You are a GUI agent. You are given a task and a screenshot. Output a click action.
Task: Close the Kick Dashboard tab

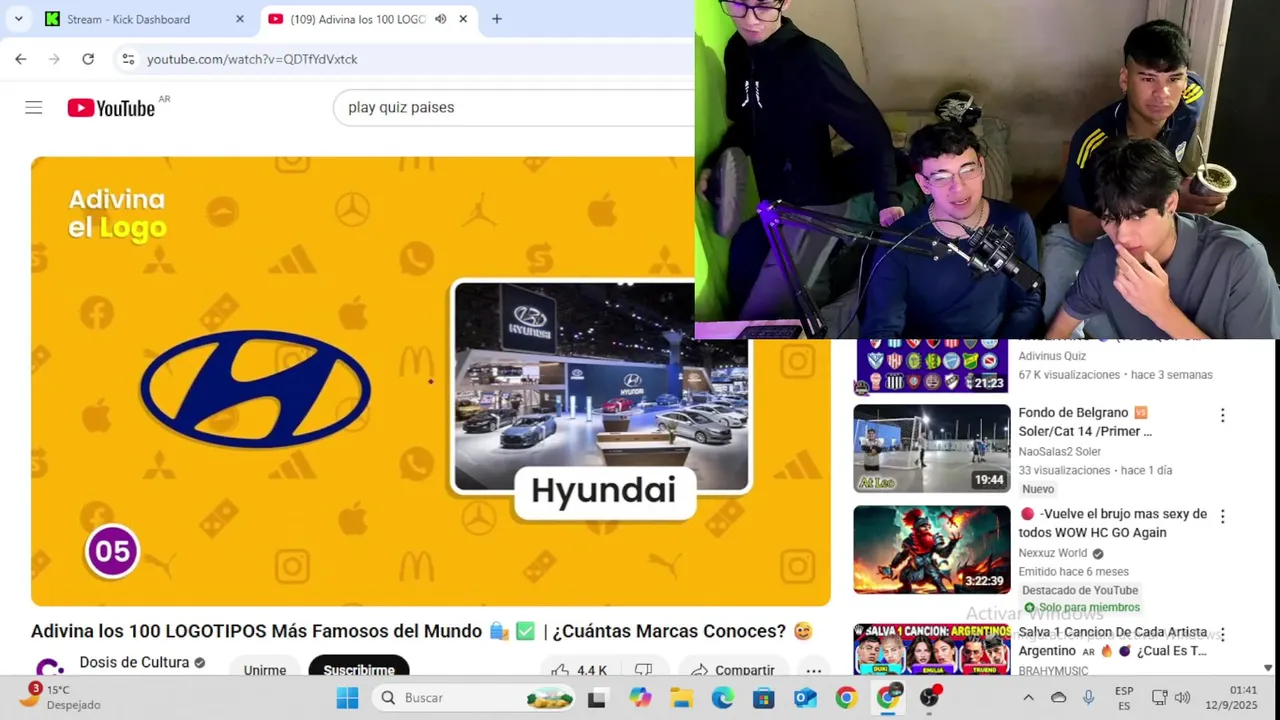tap(239, 19)
